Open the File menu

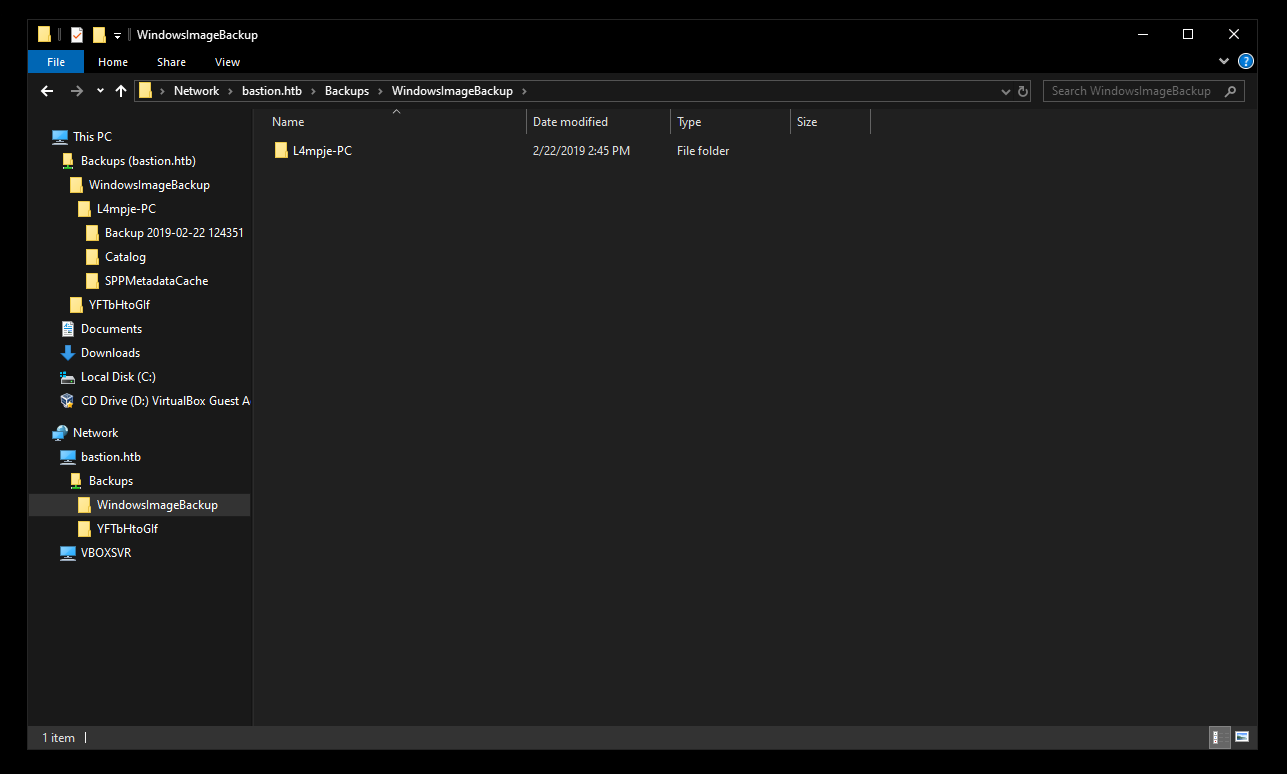[56, 62]
